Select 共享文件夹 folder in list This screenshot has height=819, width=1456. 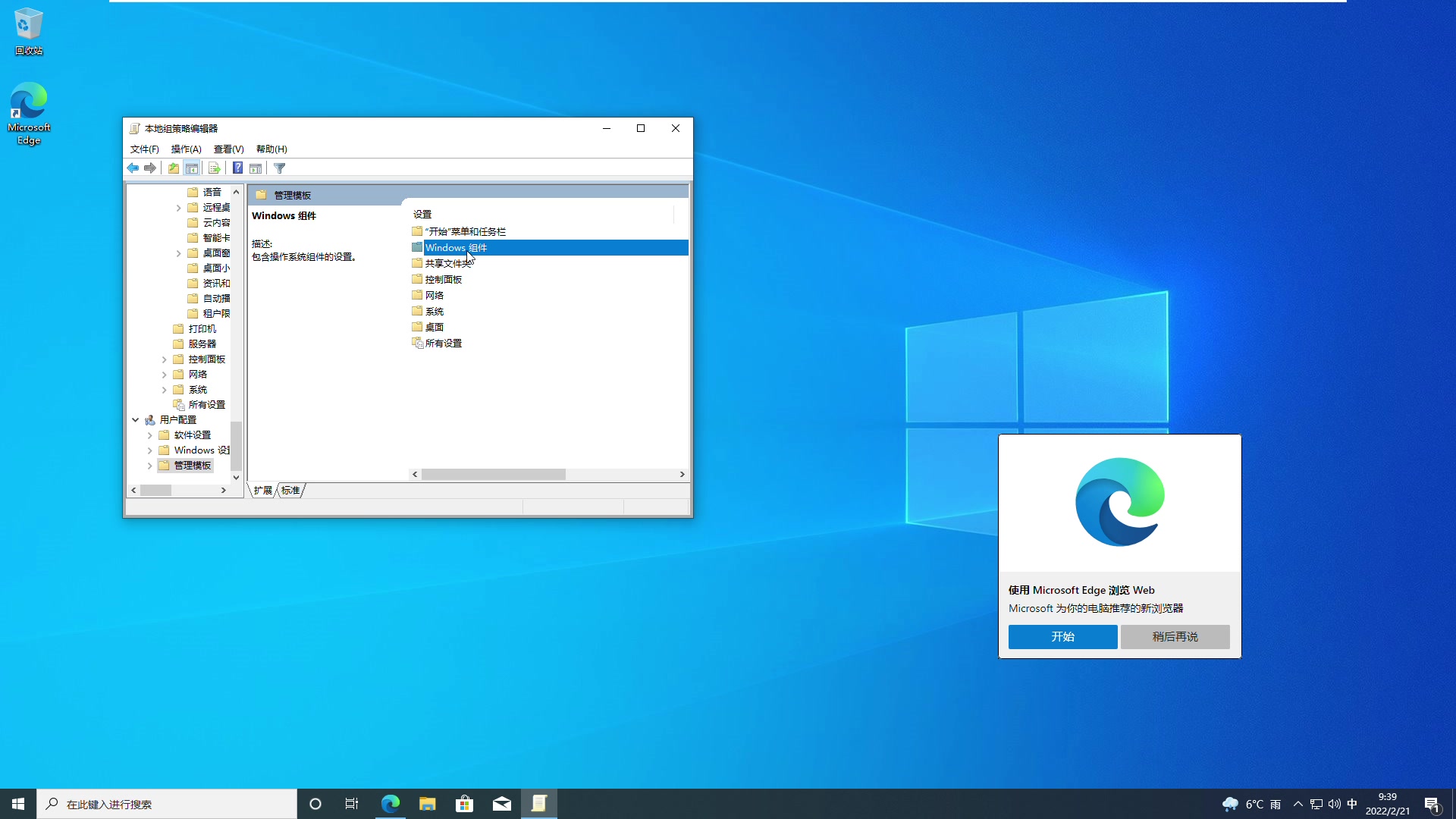(442, 264)
